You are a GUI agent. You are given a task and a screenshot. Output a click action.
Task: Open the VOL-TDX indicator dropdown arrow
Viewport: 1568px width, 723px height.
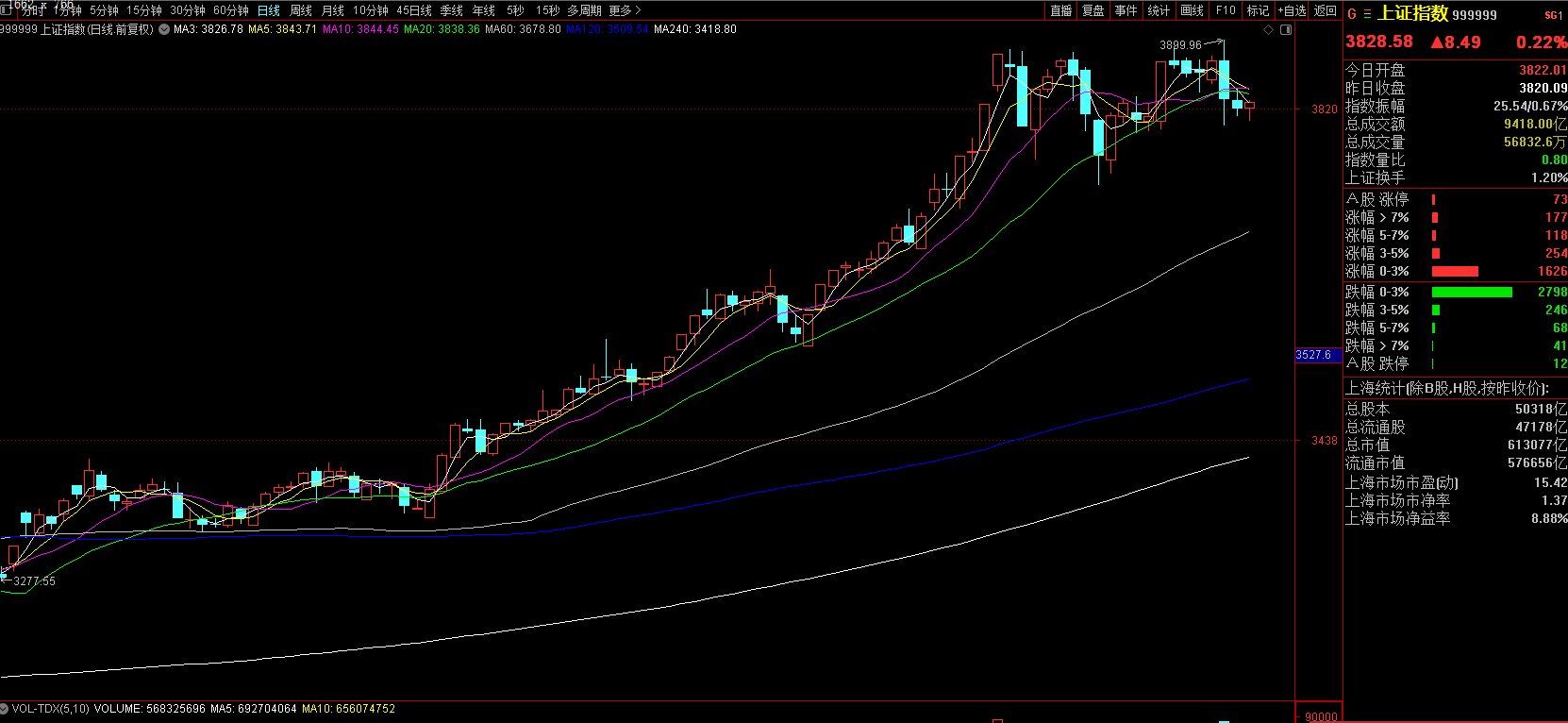5,709
